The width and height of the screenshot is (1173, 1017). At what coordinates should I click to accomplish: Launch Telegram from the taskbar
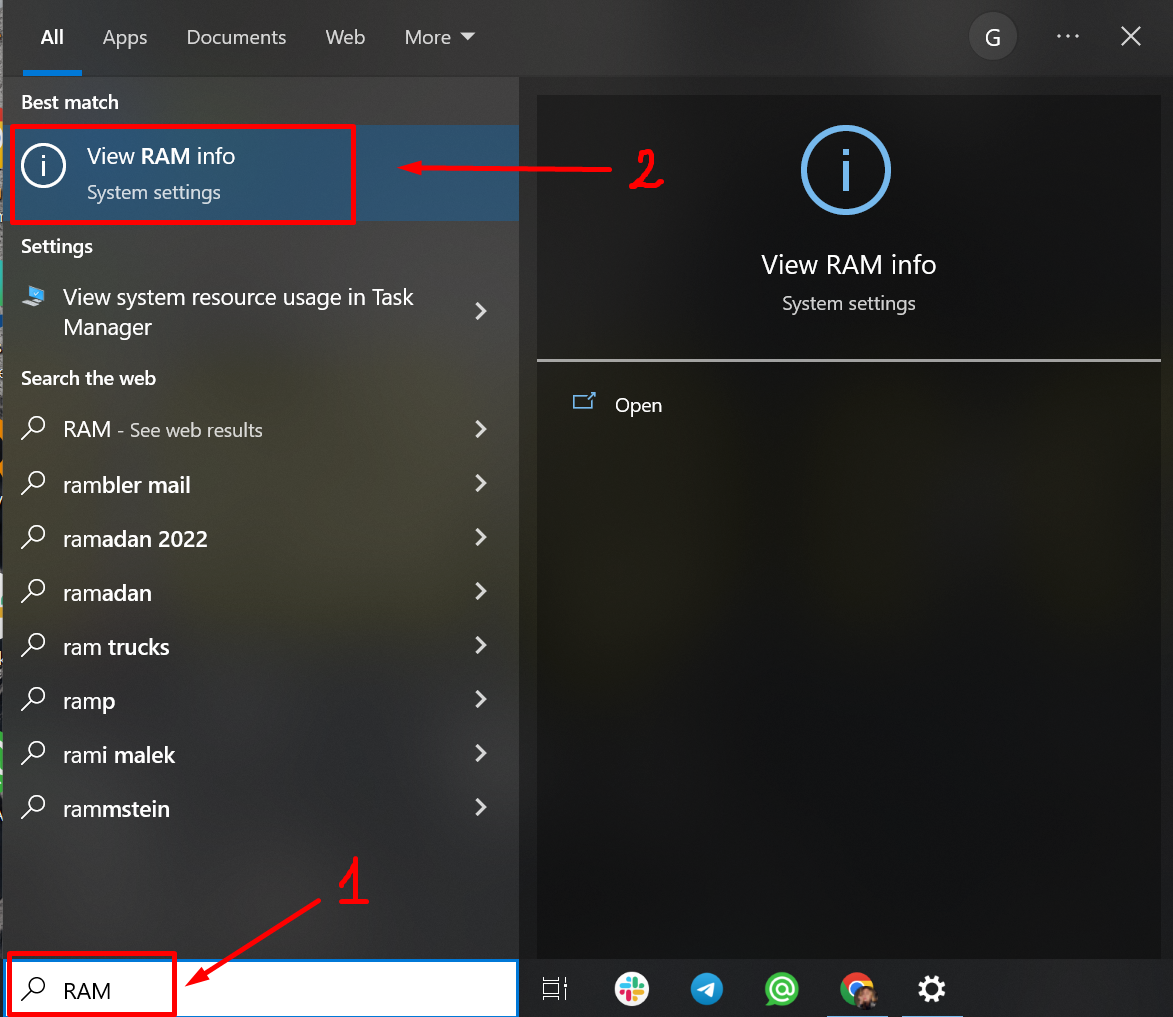tap(707, 990)
